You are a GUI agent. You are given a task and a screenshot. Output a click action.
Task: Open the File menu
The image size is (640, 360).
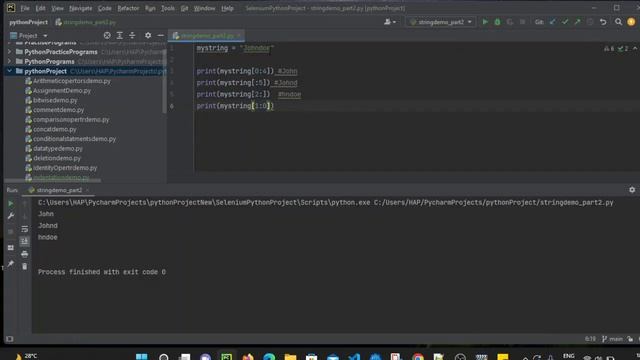click(25, 8)
